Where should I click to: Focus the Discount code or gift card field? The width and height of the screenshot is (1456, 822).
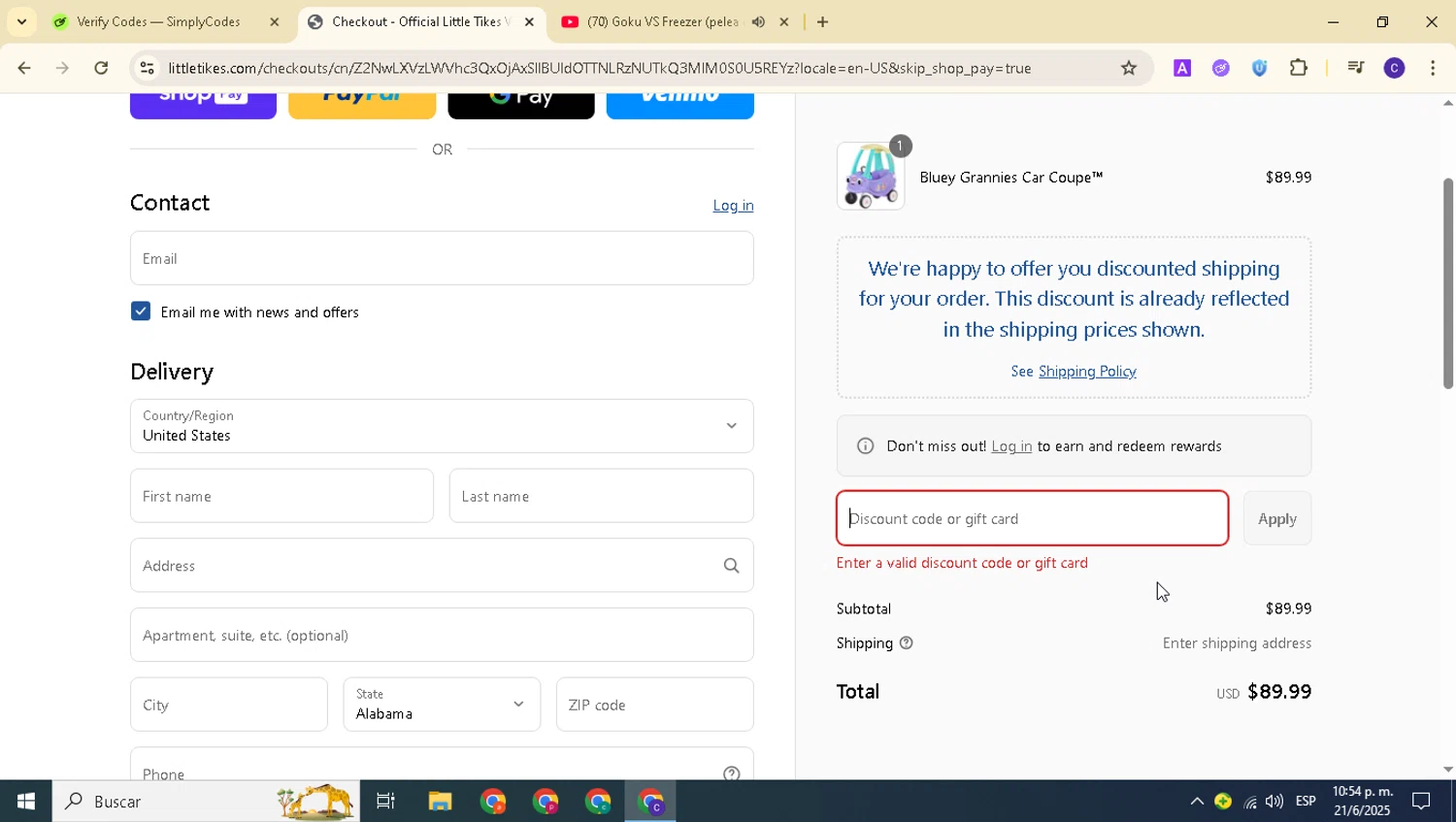click(x=1033, y=518)
